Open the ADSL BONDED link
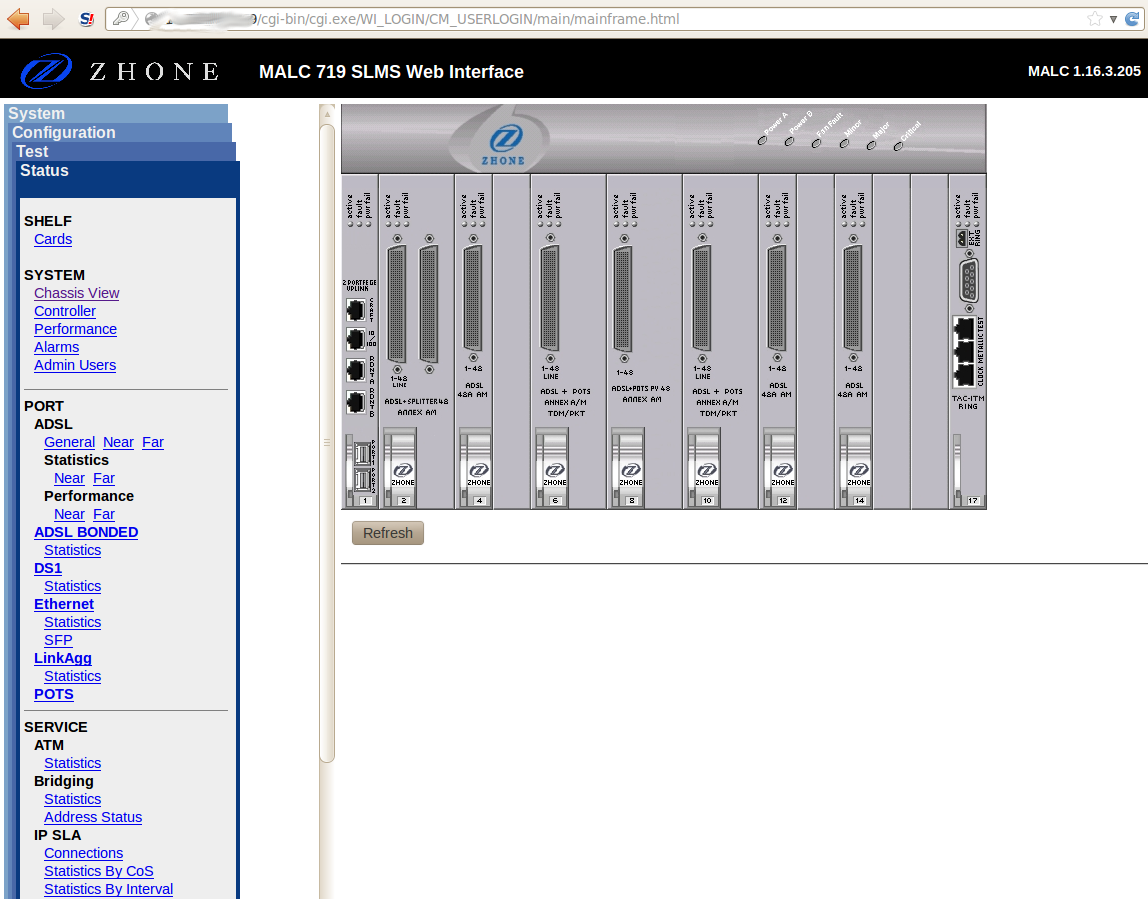Screen dimensions: 1148x899 [86, 532]
